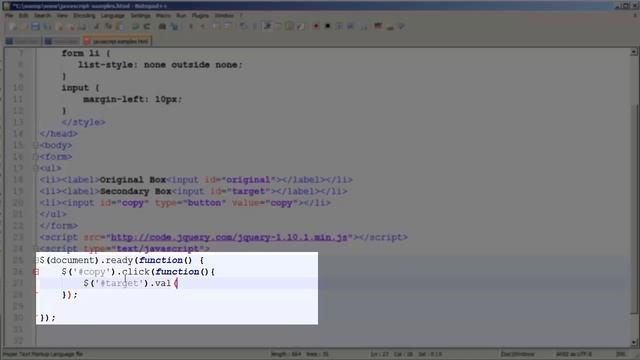Click 'Original Box' label text in code
The width and height of the screenshot is (640, 360).
click(x=133, y=180)
